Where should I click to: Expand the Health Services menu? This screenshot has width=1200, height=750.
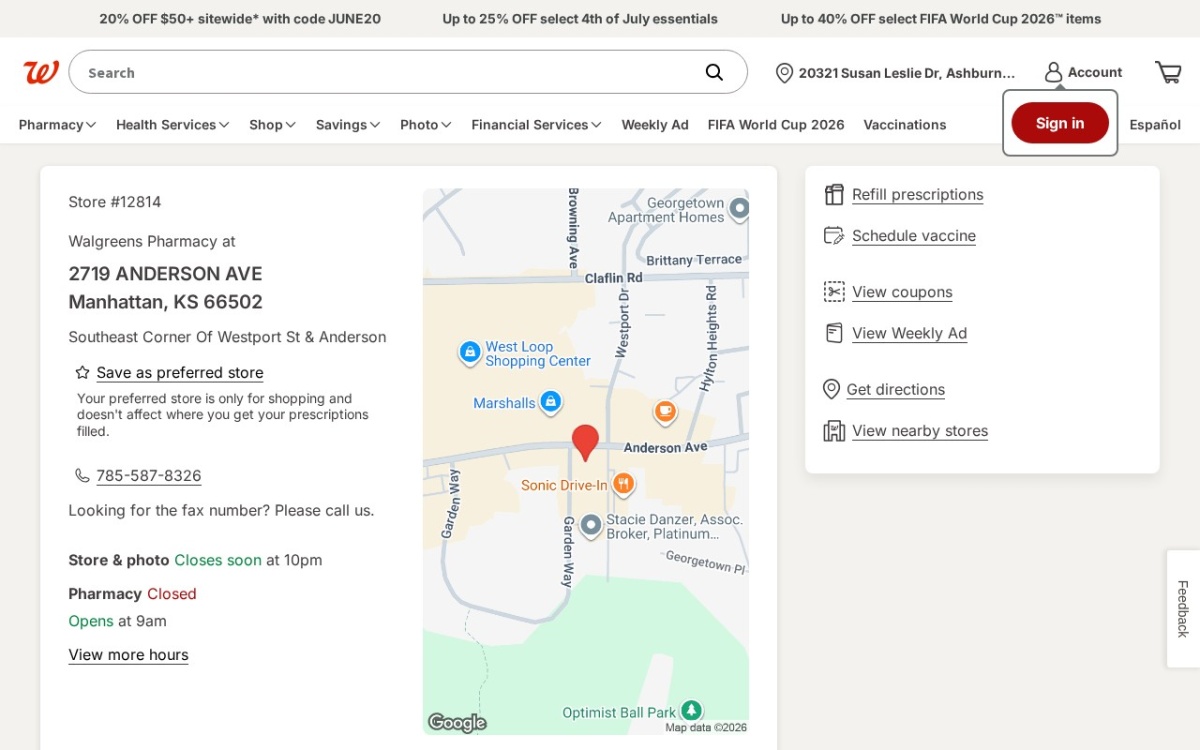[172, 124]
